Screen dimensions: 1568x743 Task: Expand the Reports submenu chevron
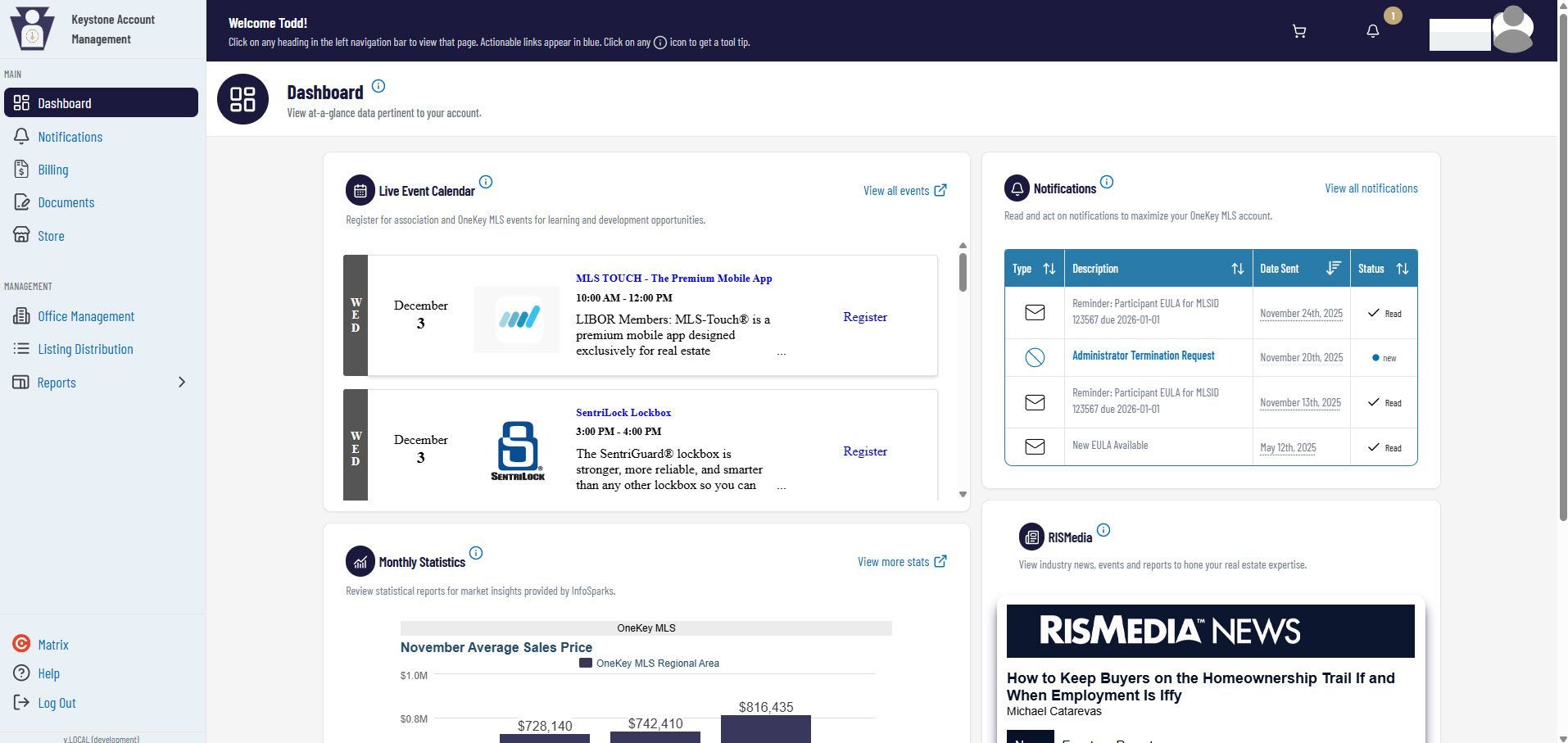pyautogui.click(x=182, y=382)
